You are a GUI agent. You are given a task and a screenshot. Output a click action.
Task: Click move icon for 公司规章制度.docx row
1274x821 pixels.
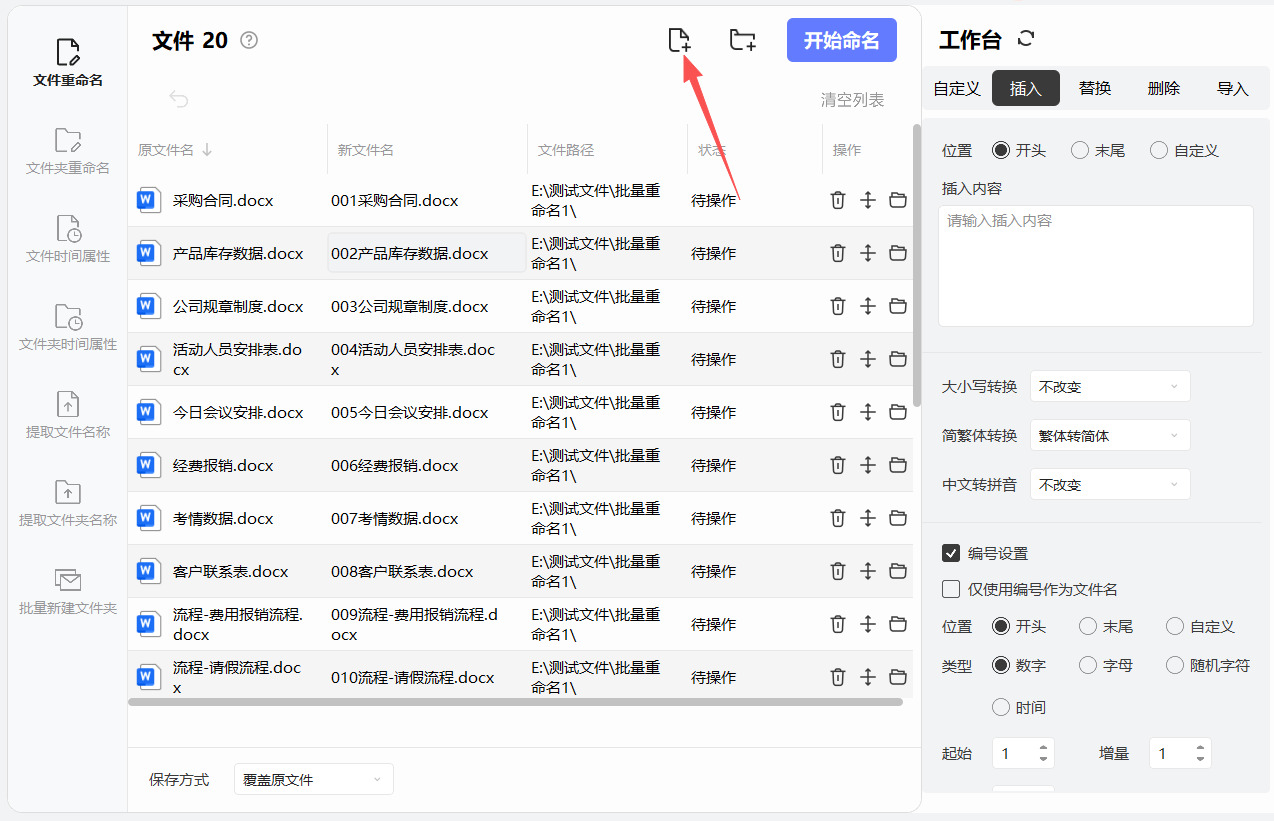pyautogui.click(x=868, y=306)
